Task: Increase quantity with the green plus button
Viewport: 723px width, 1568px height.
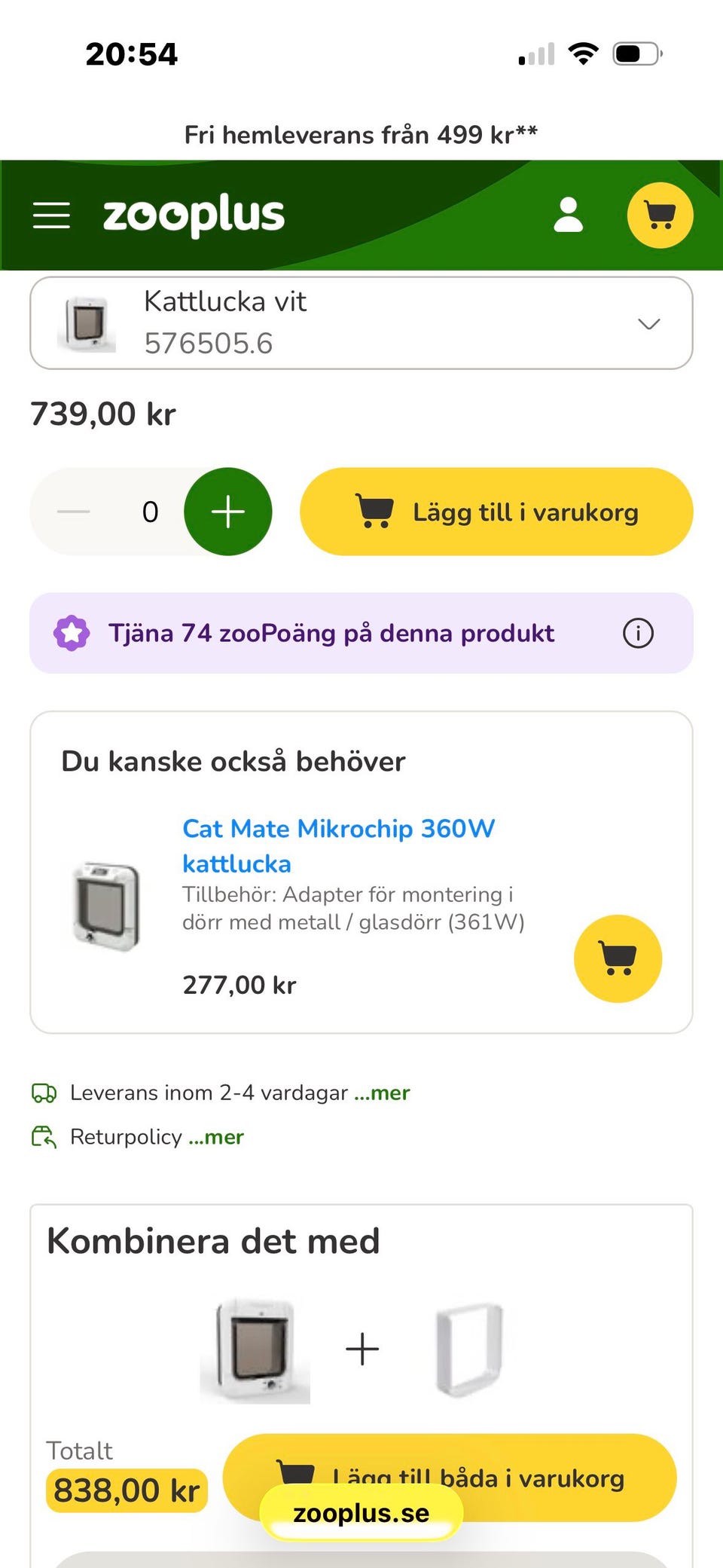Action: pos(227,512)
